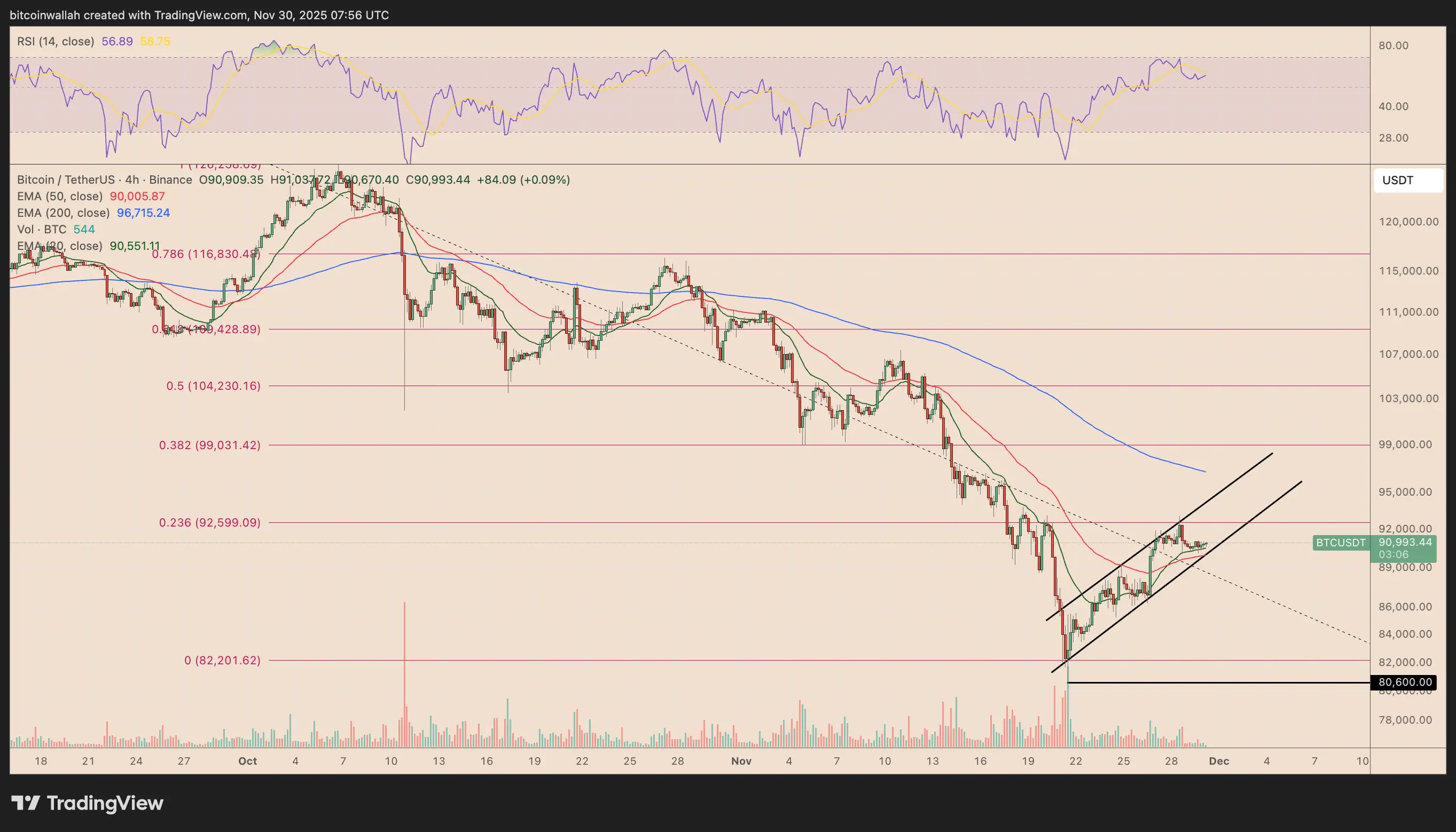Click the RSI (14, close) indicator legend
1456x832 pixels.
pyautogui.click(x=56, y=41)
